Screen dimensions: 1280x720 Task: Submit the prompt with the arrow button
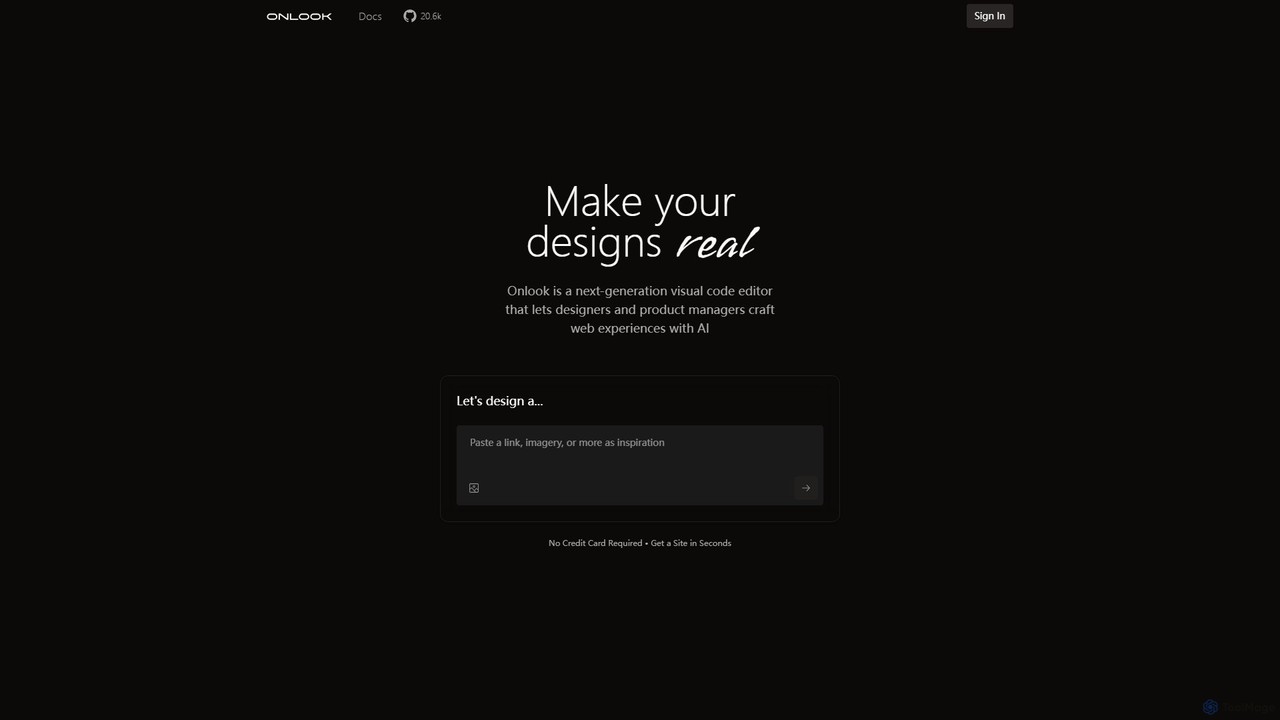tap(806, 488)
